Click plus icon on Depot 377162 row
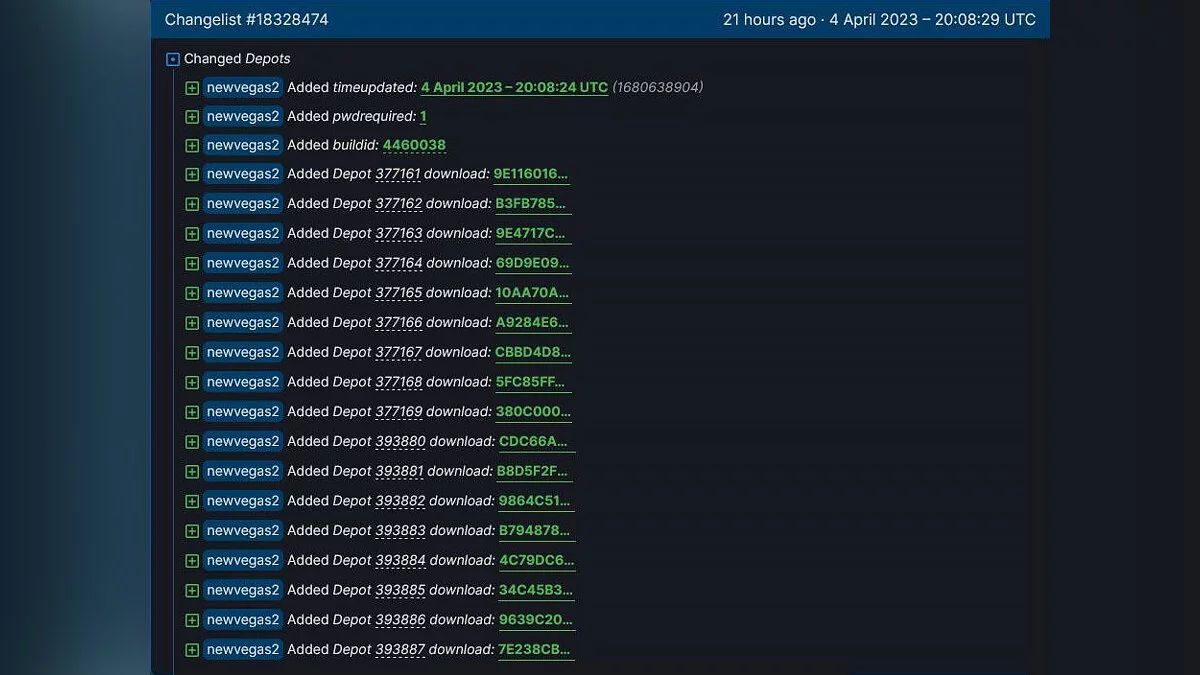Image resolution: width=1200 pixels, height=675 pixels. point(192,204)
